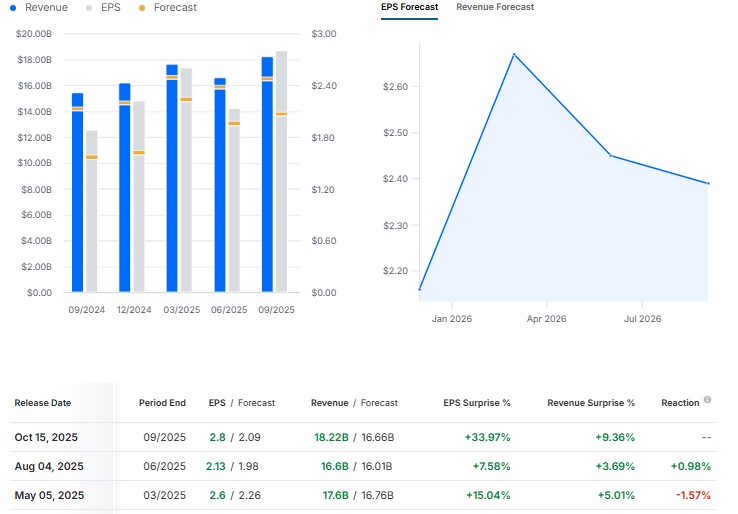Screen dimensions: 738x514
Task: Click orange forecast marker on 12/2024 revenue bar
Action: coord(125,103)
